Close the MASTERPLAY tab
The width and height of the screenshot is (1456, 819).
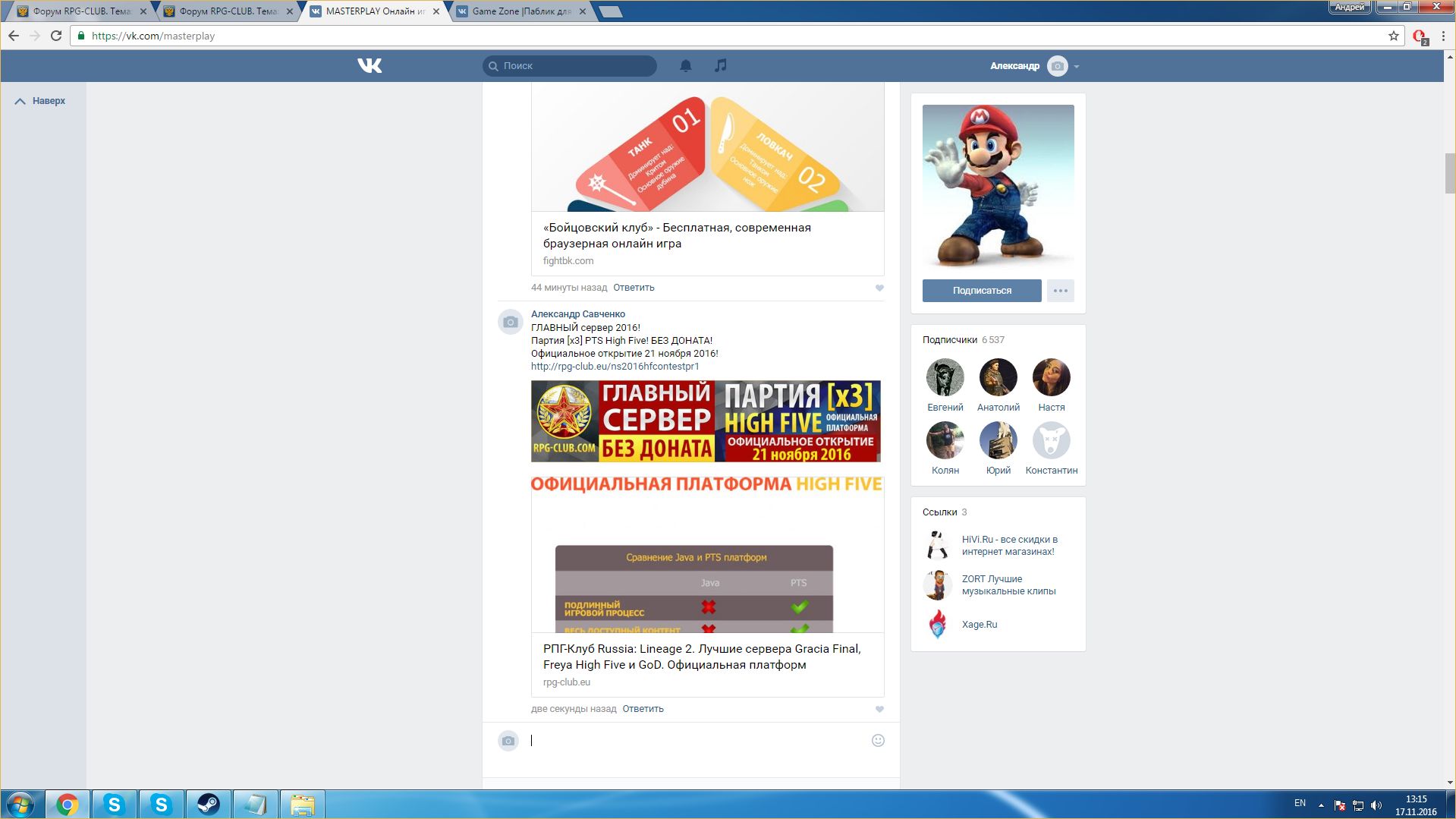pyautogui.click(x=436, y=11)
